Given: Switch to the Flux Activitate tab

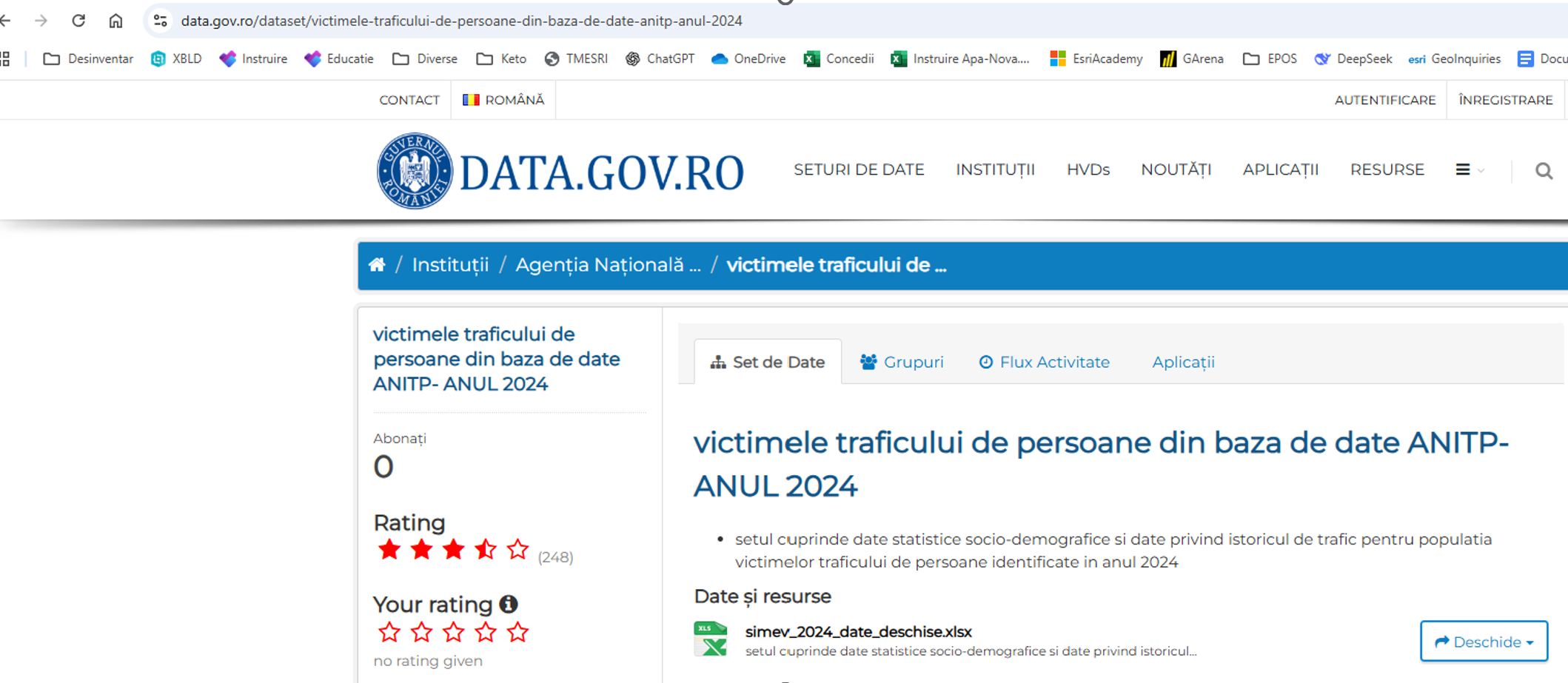Looking at the screenshot, I should click(x=1044, y=362).
